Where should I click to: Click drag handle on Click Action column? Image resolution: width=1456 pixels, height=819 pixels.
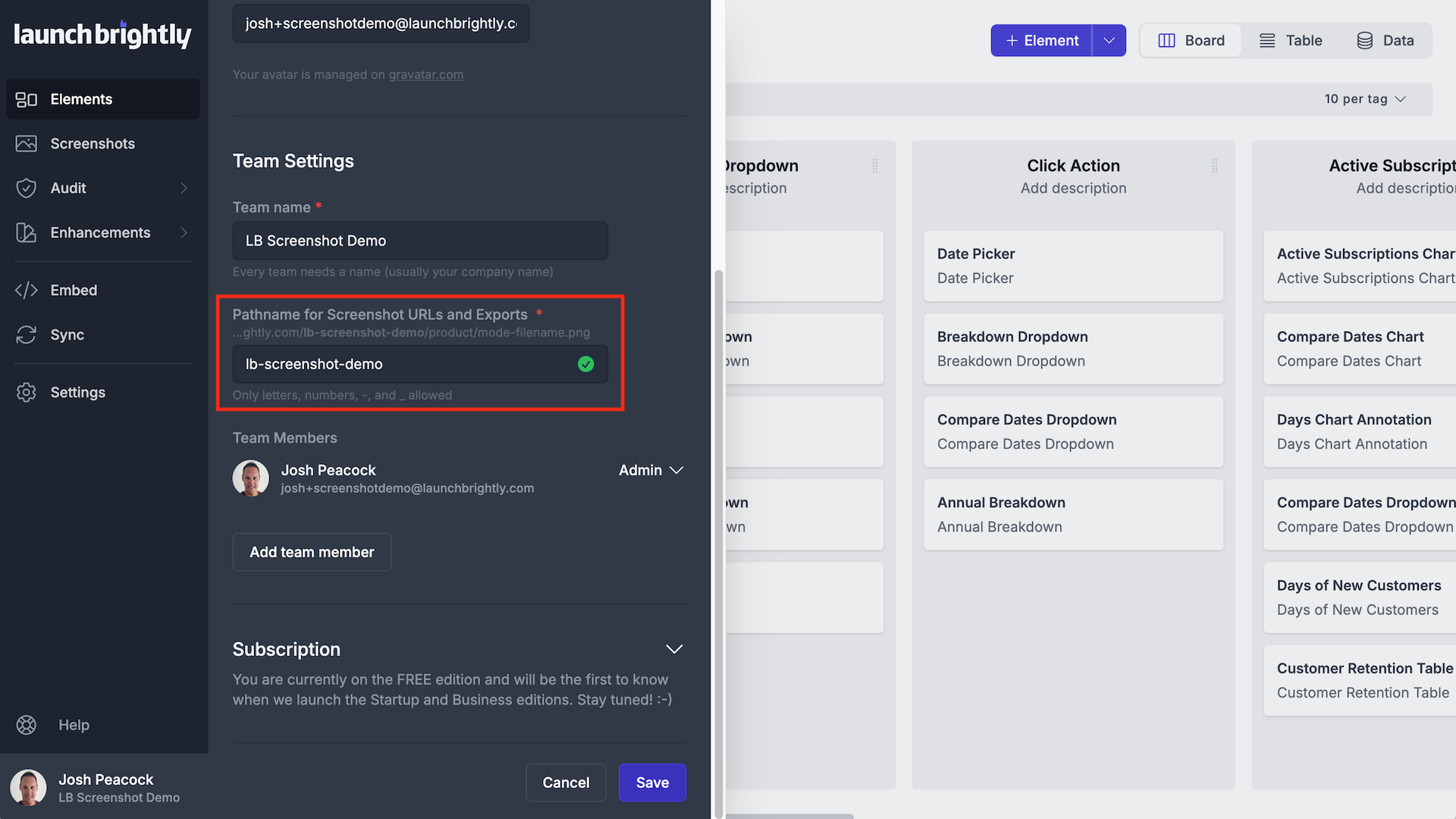pyautogui.click(x=1215, y=166)
